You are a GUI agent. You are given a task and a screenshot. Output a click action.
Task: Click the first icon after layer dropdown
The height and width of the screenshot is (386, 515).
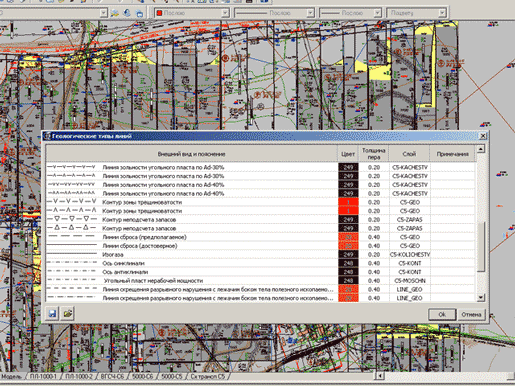115,13
